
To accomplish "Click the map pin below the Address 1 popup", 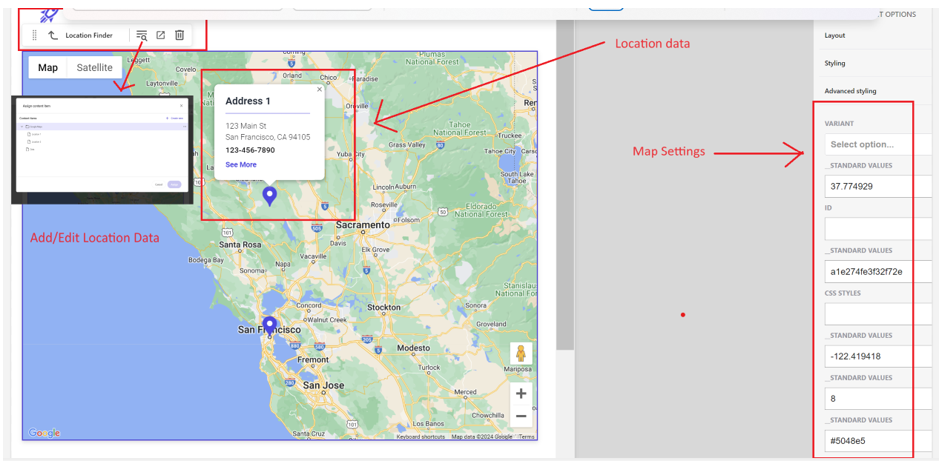I will coord(270,196).
